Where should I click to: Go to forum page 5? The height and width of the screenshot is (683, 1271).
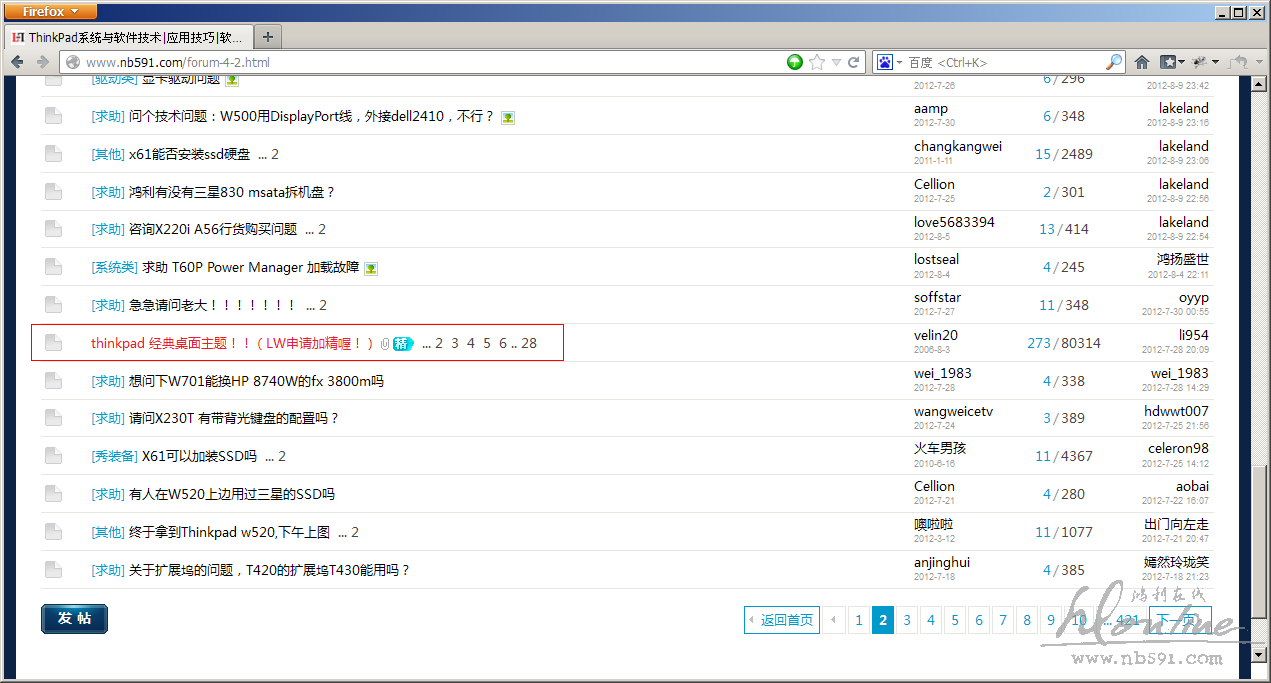click(x=954, y=620)
